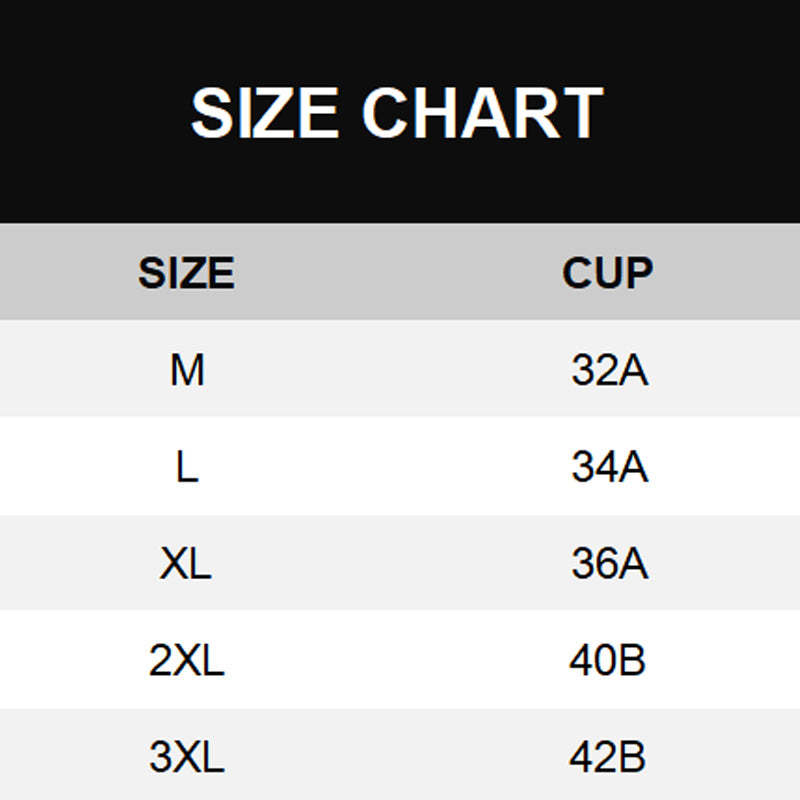The height and width of the screenshot is (800, 800).
Task: Select the 2XL size cell
Action: (186, 661)
